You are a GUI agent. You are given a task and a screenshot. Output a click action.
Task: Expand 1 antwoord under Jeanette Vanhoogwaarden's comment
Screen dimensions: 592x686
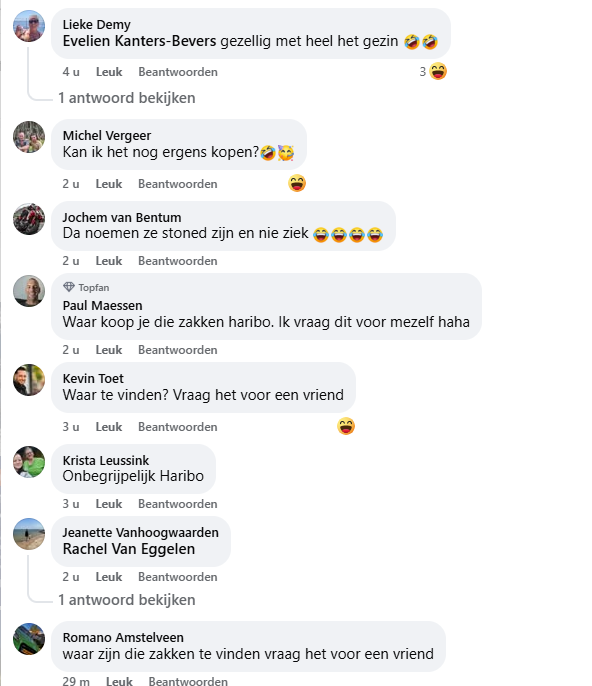pyautogui.click(x=127, y=600)
